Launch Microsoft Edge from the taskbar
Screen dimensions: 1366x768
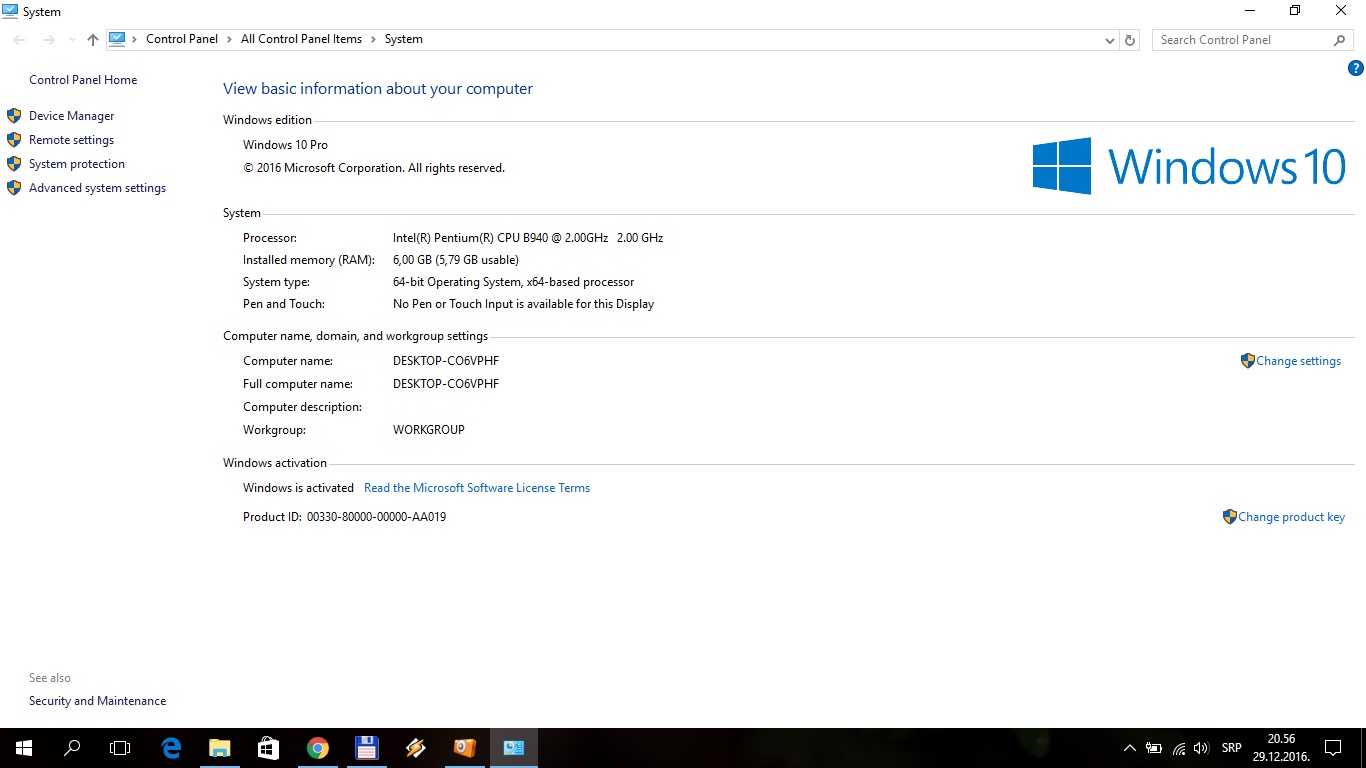pos(171,748)
